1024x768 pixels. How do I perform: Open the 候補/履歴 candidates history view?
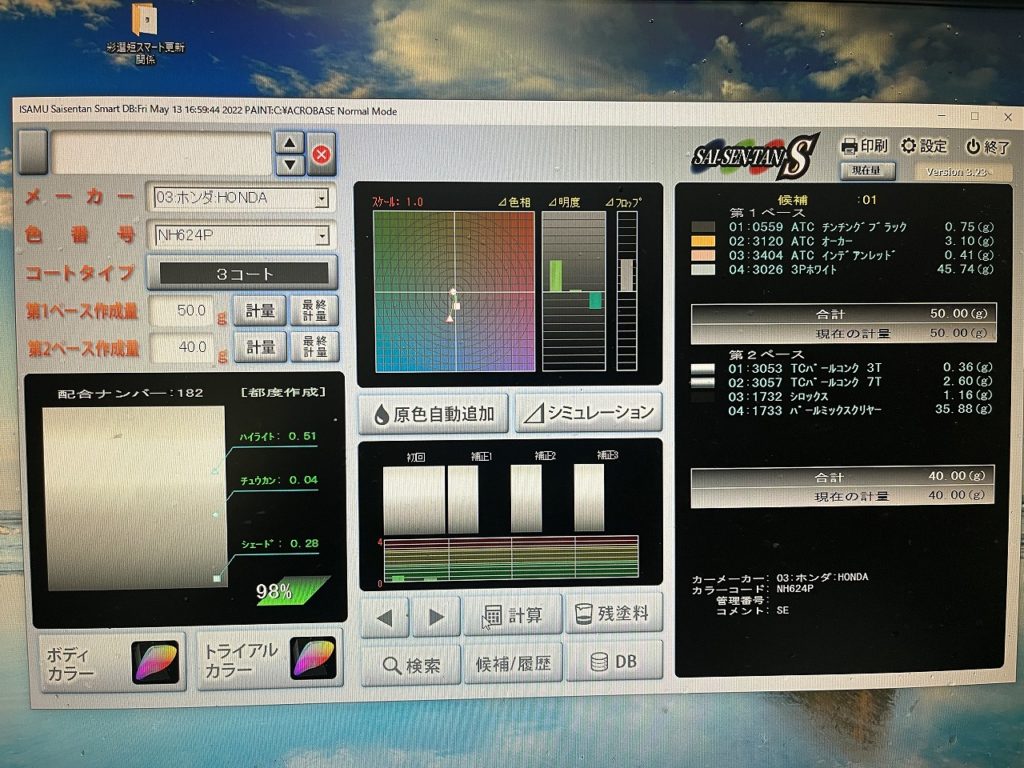512,663
